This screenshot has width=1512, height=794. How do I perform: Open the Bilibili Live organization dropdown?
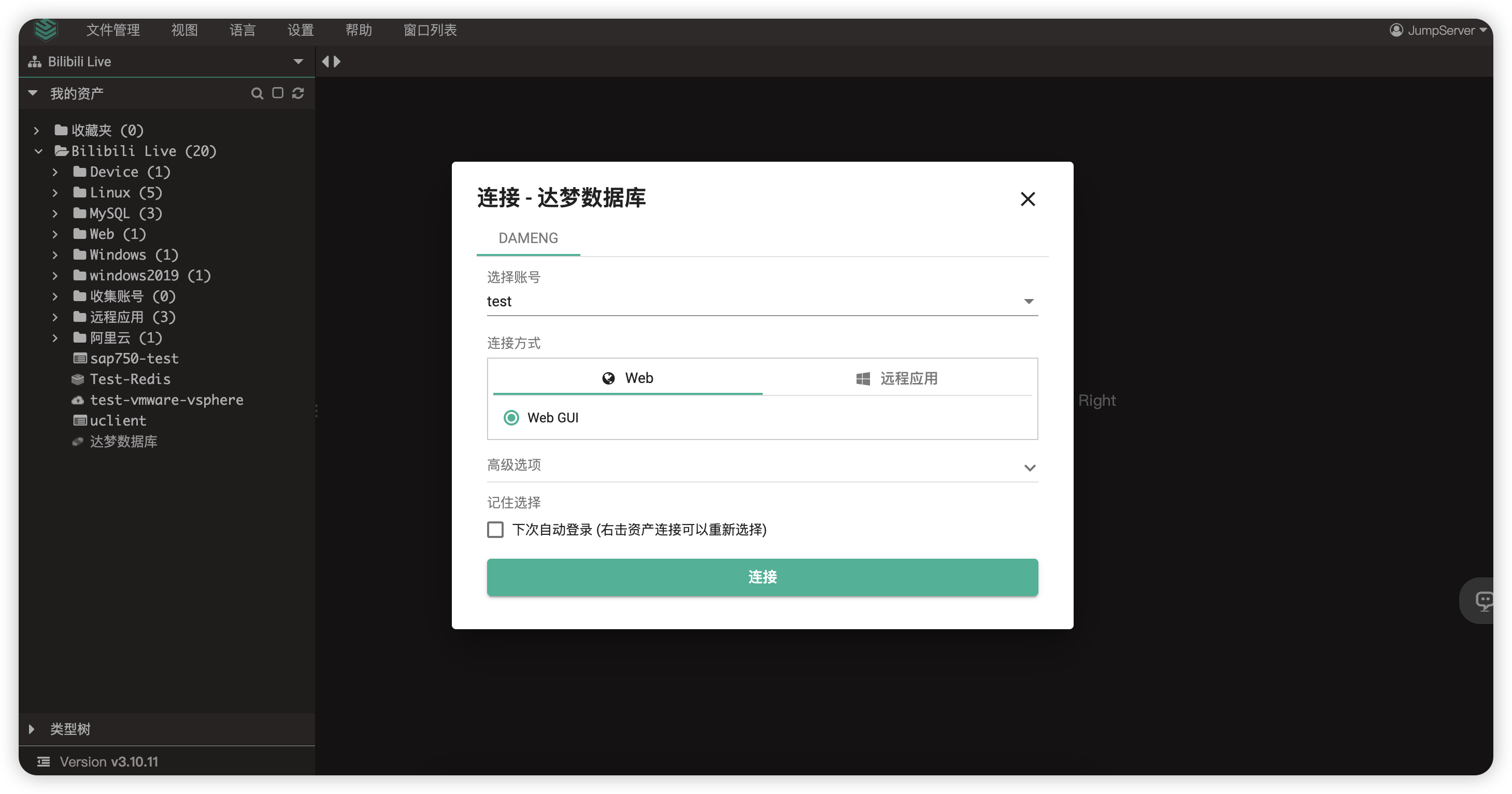point(298,62)
